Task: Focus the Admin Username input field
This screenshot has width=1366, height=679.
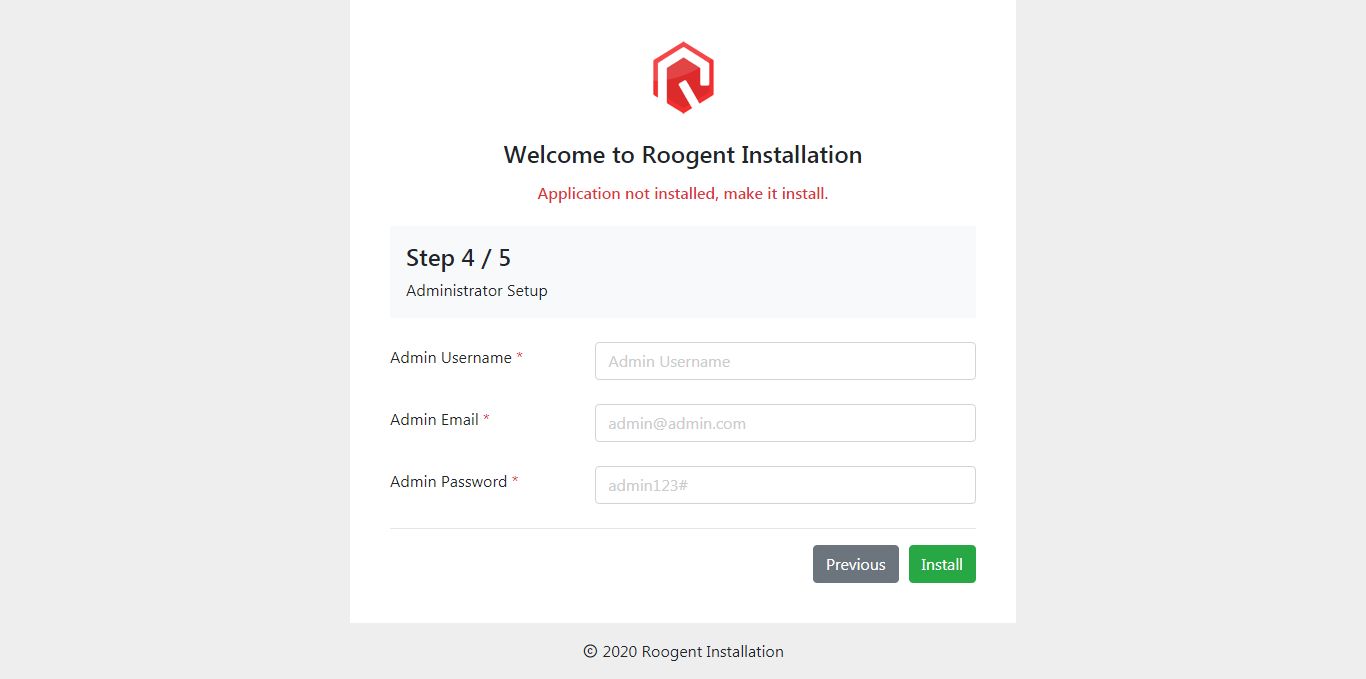Action: [x=785, y=361]
